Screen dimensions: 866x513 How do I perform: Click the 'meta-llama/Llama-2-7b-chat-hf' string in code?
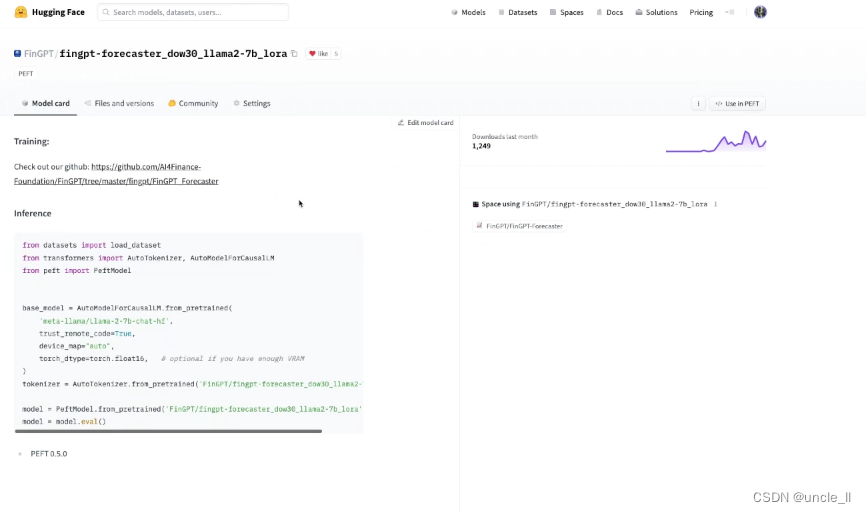pyautogui.click(x=104, y=321)
